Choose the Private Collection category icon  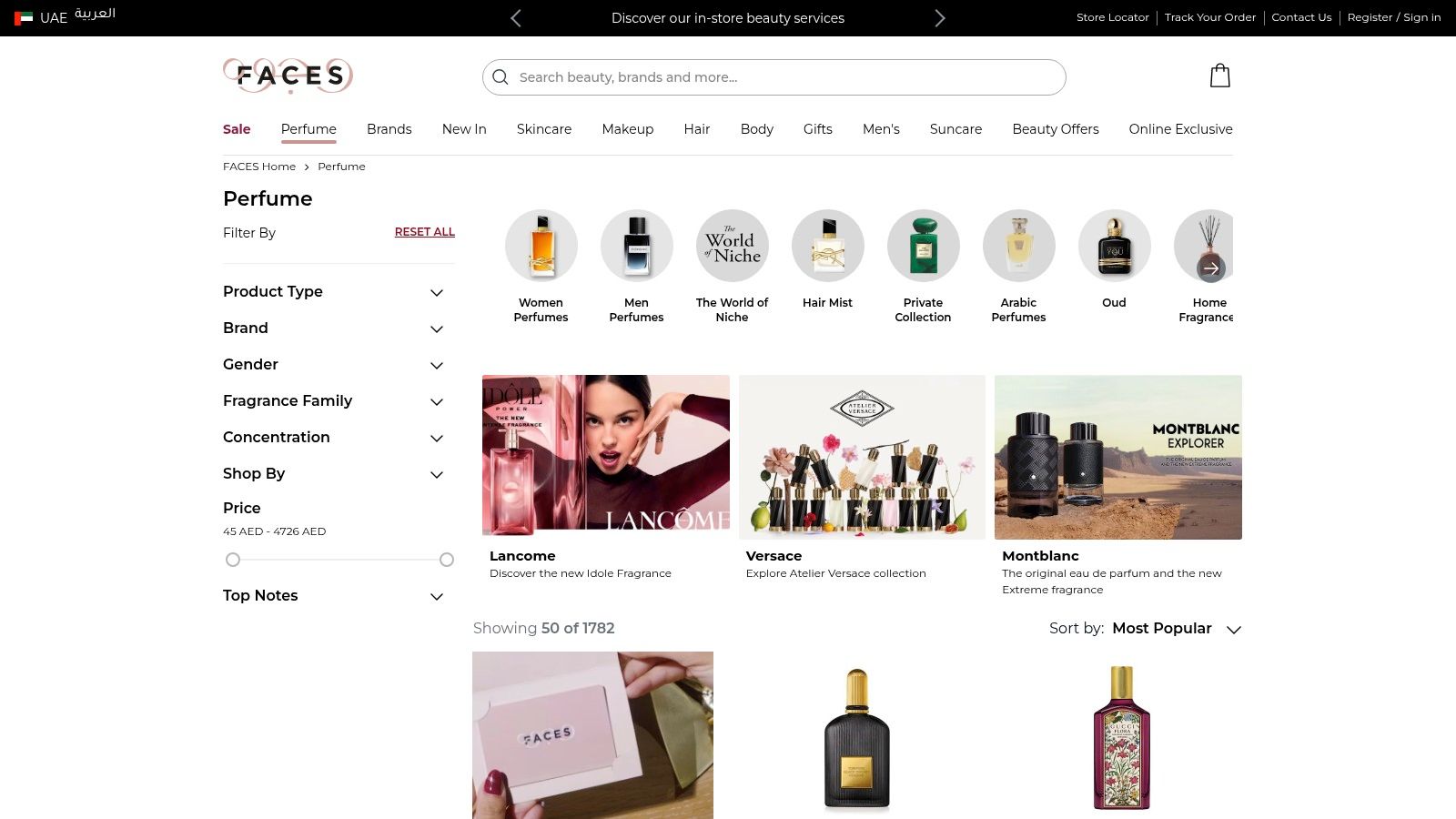(923, 246)
